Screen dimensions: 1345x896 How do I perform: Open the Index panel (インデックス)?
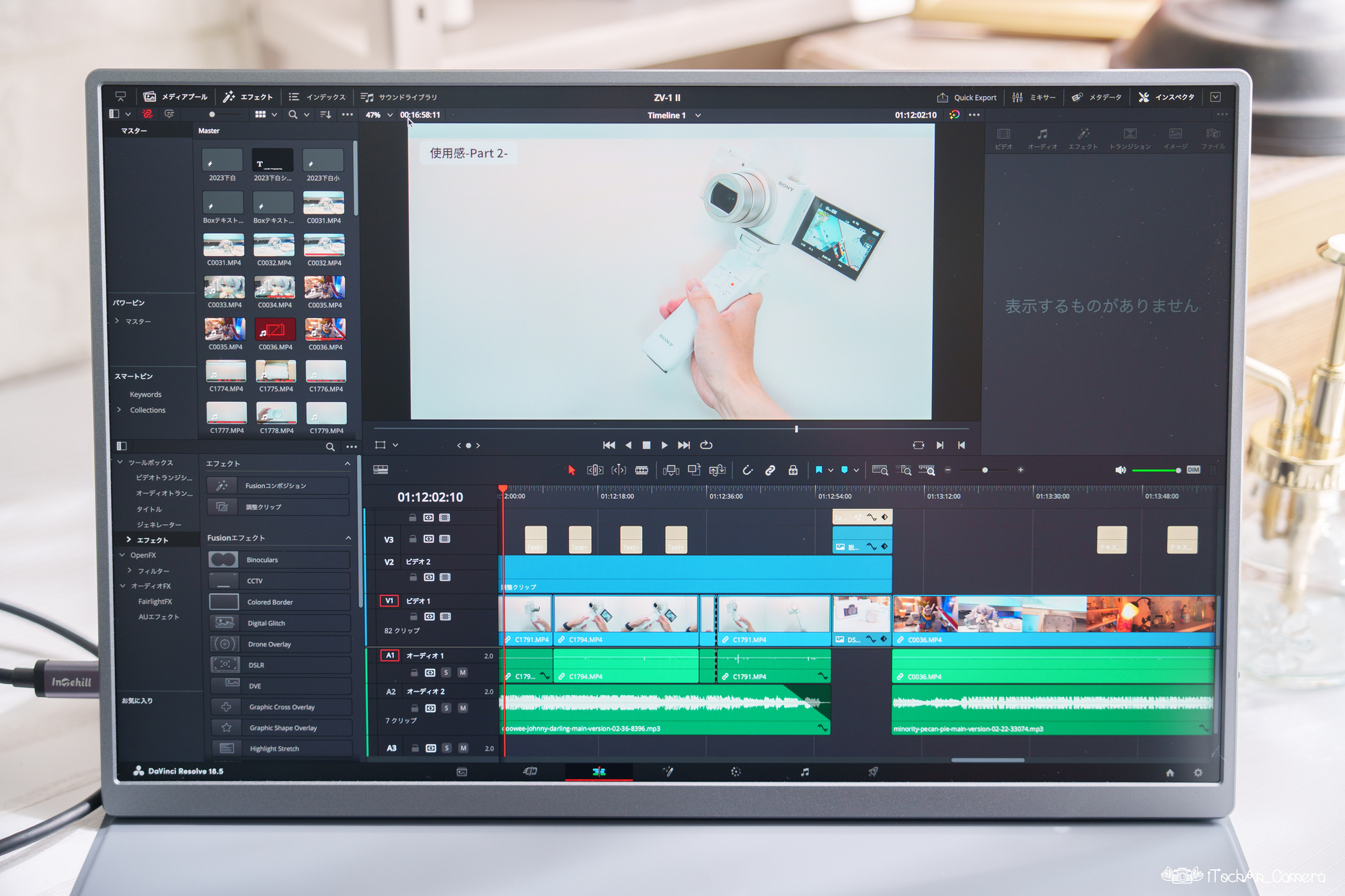[x=317, y=97]
